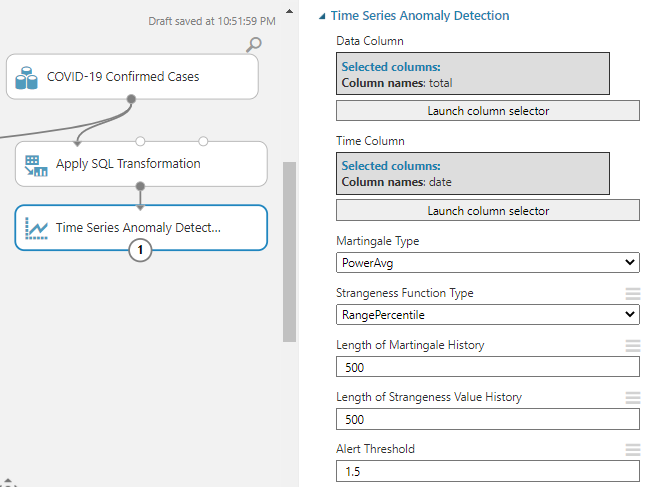Open the Length of Martingale History menu icon
Viewport: 654px width, 487px height.
[632, 346]
